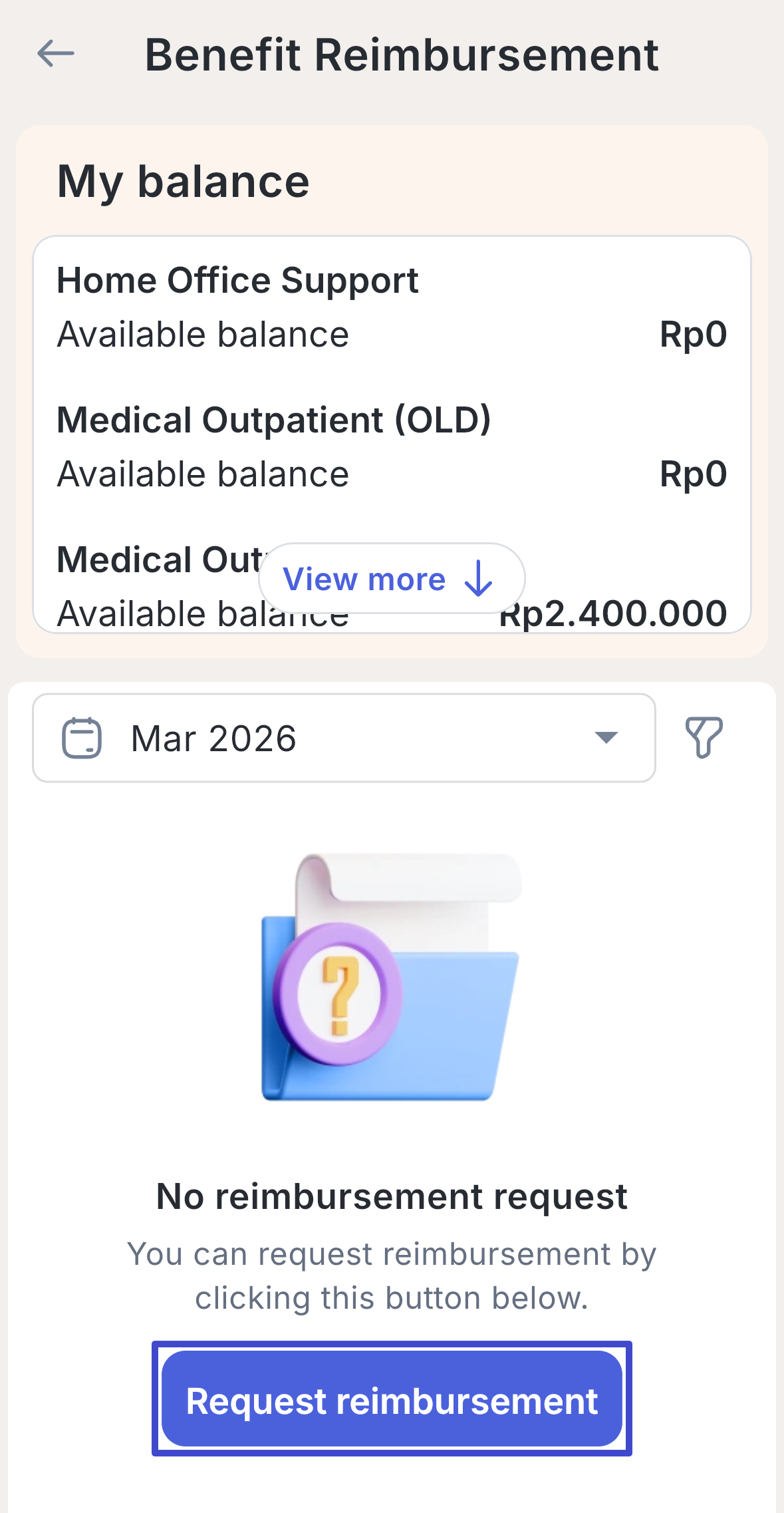Go back using the left arrow
The height and width of the screenshot is (1513, 784).
pyautogui.click(x=56, y=54)
